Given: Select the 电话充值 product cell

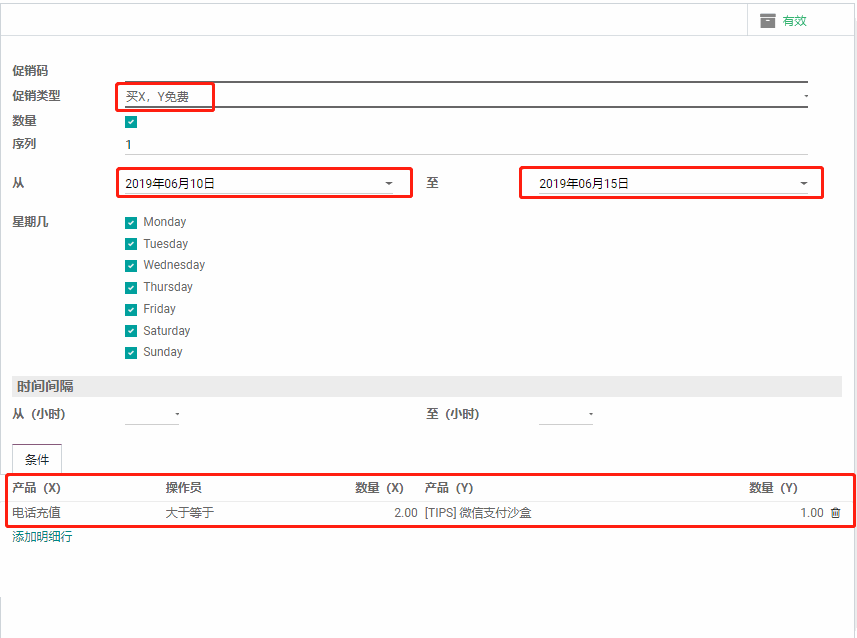Looking at the screenshot, I should 37,513.
